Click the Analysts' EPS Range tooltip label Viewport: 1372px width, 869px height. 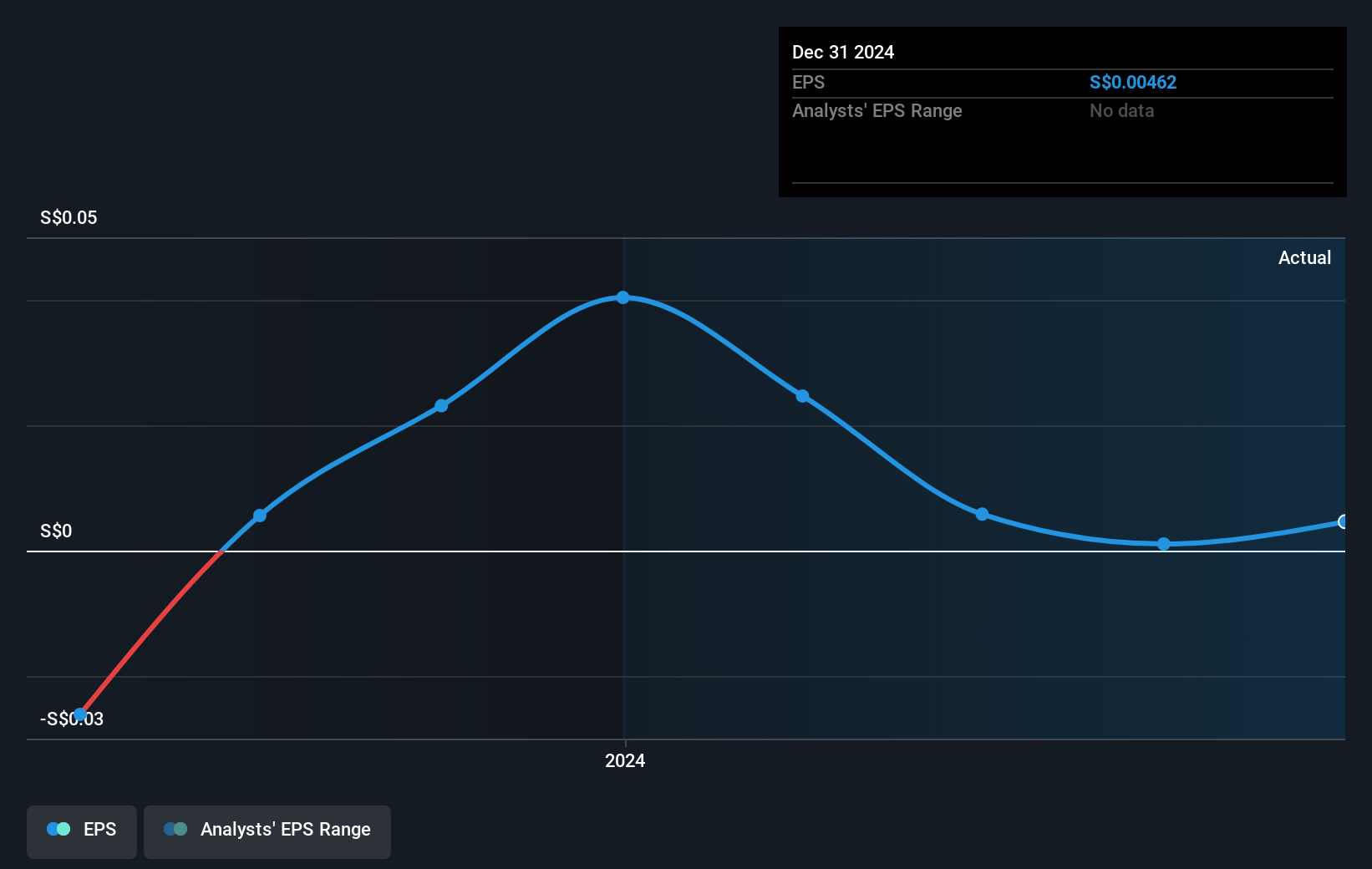(877, 110)
